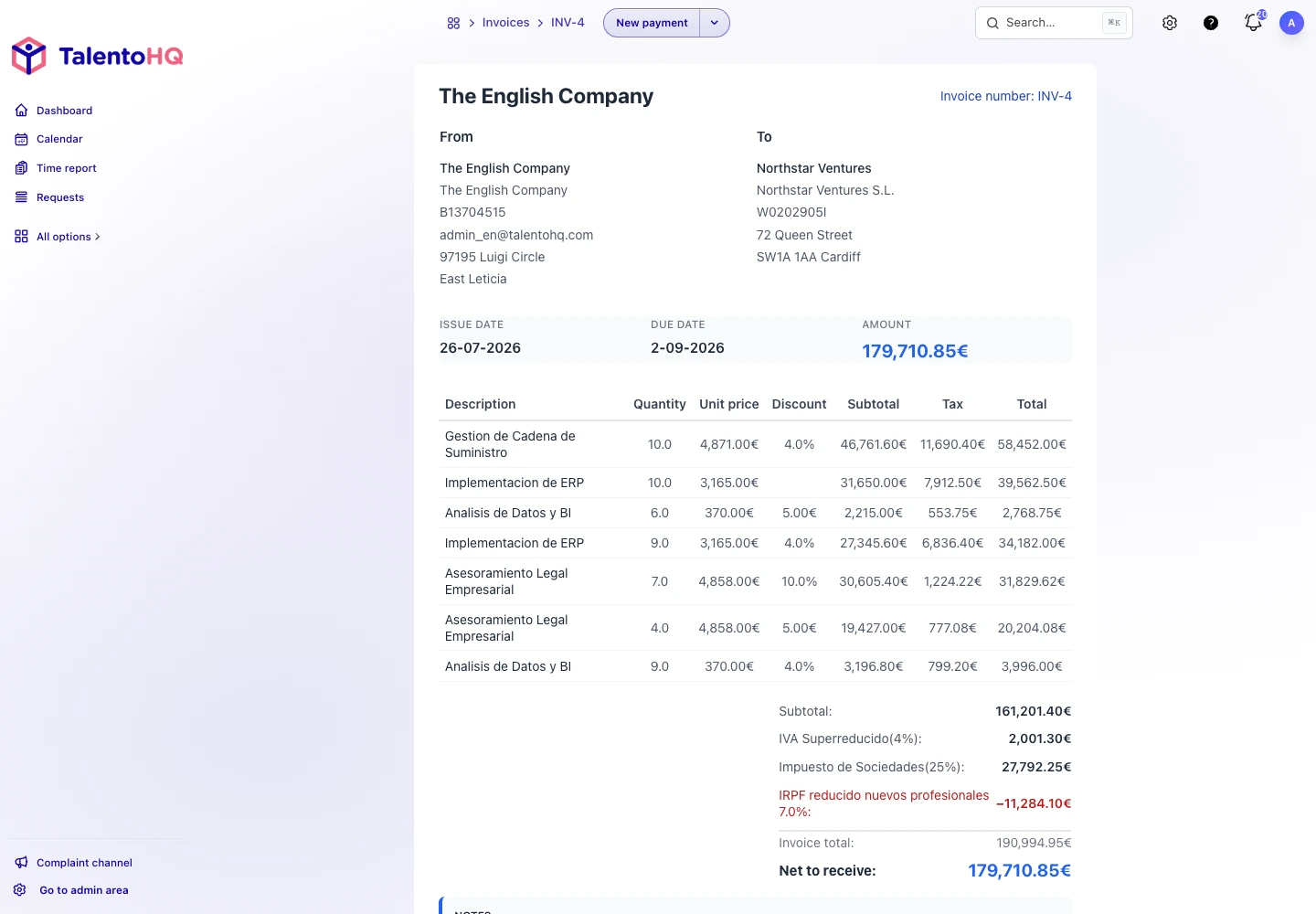
Task: Click Subtotal value 161,201.40€
Action: click(1034, 711)
